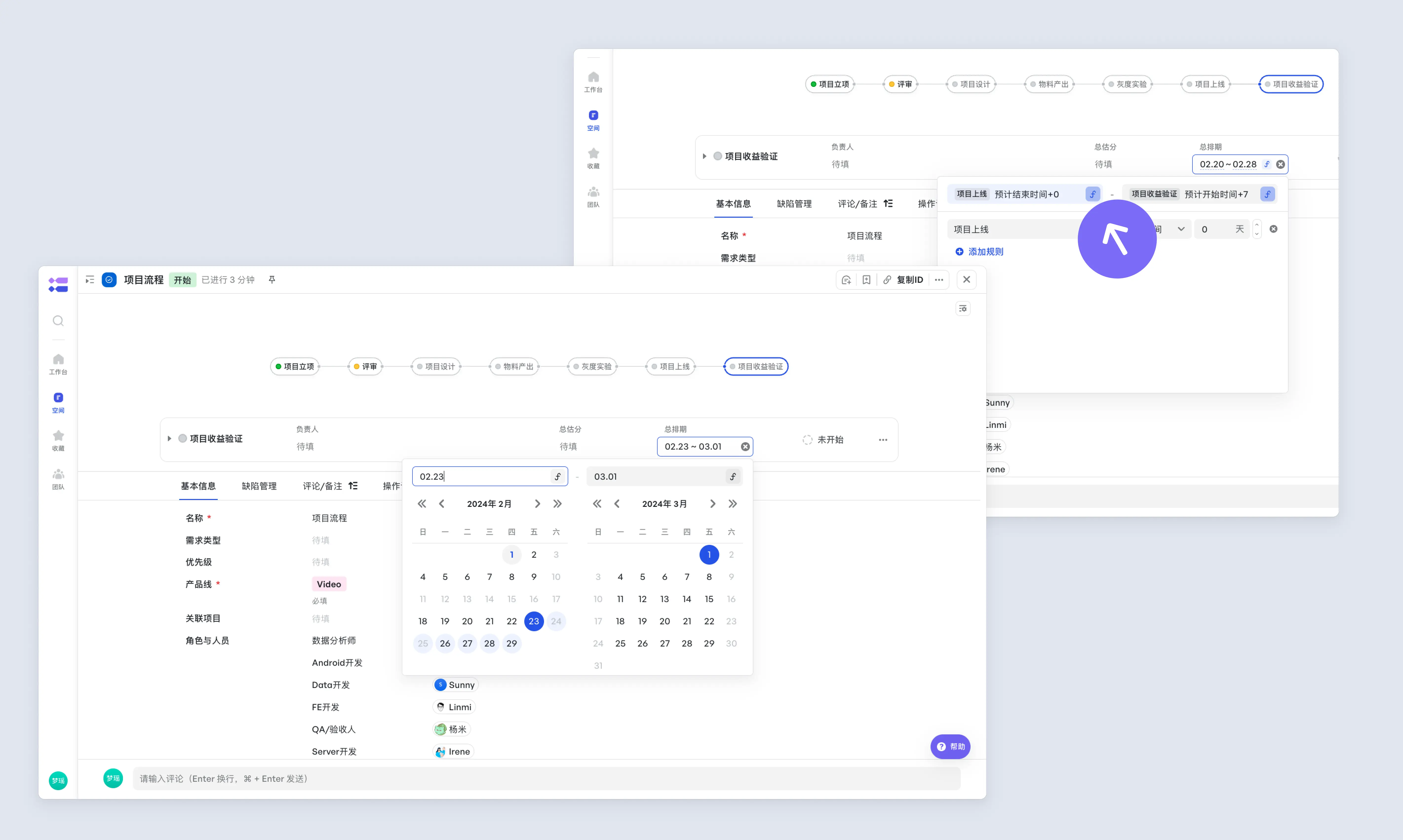
Task: Collapse the side panel beside 项目流程 title
Action: click(90, 280)
